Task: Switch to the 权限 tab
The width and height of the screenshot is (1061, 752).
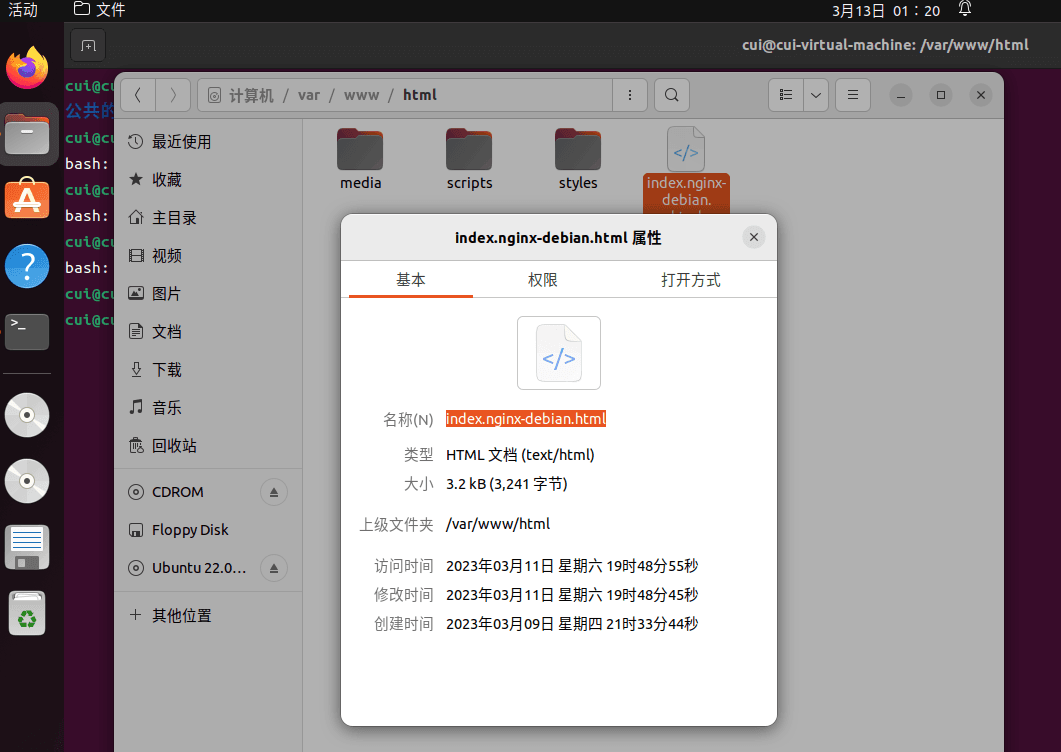Action: (543, 280)
